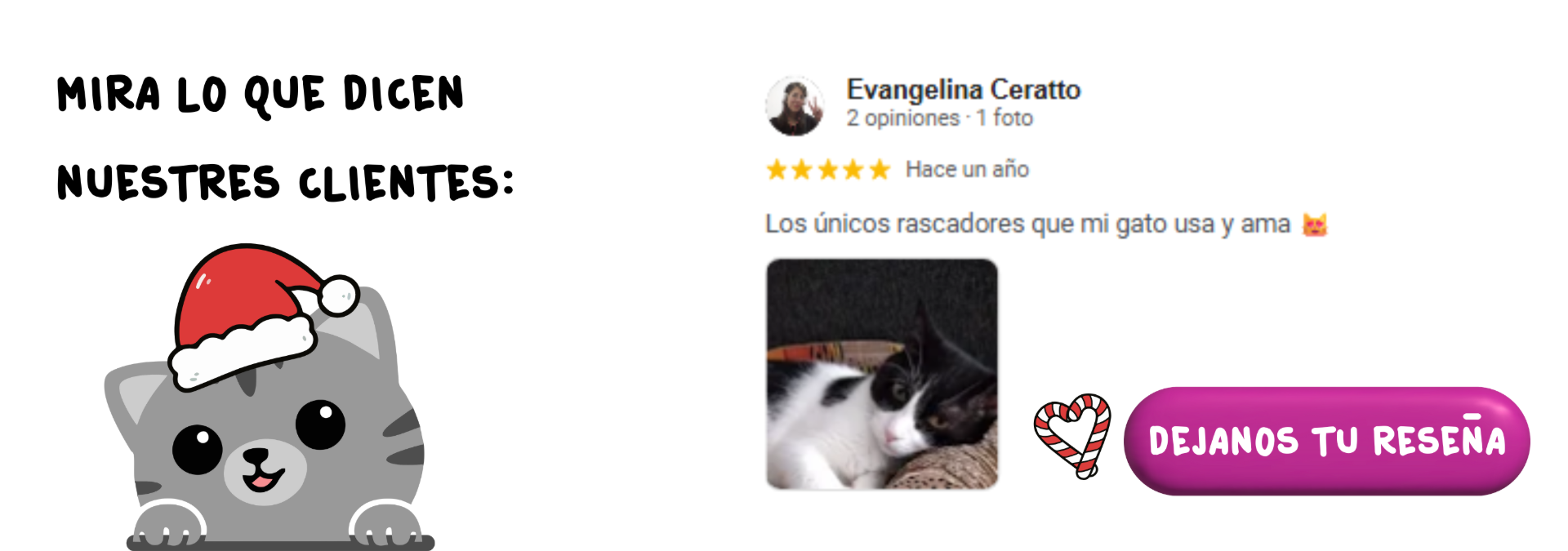Click the review text about rascadores
The image size is (1568, 551).
tap(1027, 224)
